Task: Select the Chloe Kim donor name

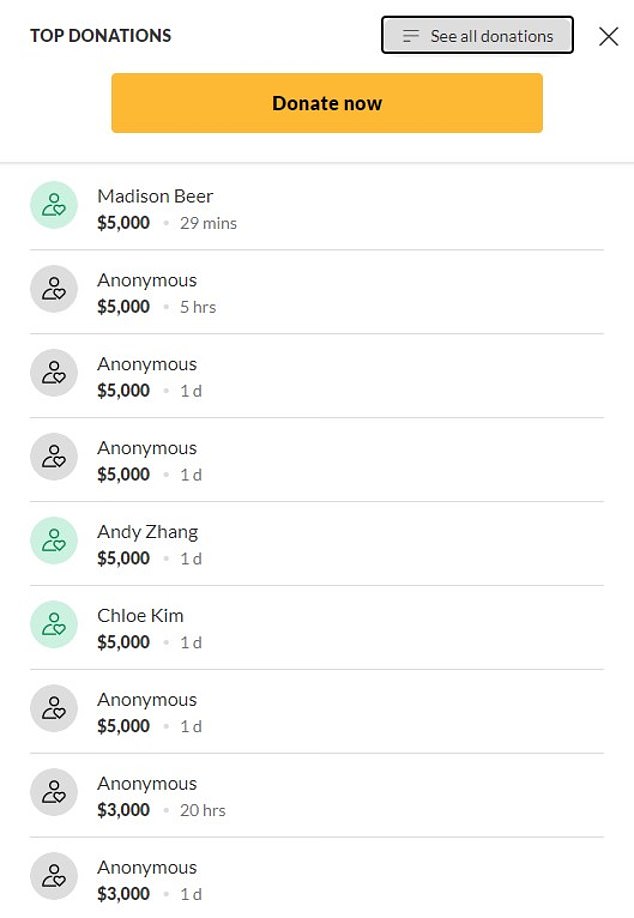Action: (x=140, y=616)
